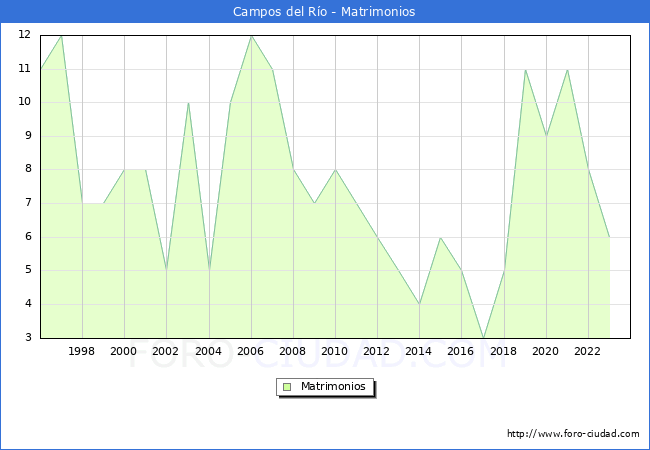Click the final 2023 data point at value 6

coord(609,237)
